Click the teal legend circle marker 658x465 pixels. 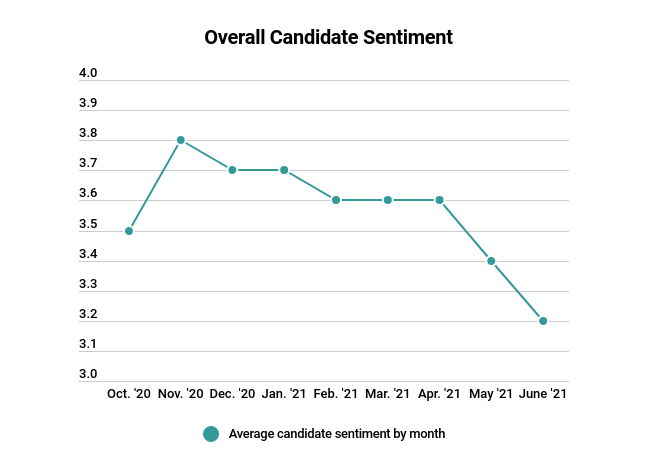click(211, 434)
